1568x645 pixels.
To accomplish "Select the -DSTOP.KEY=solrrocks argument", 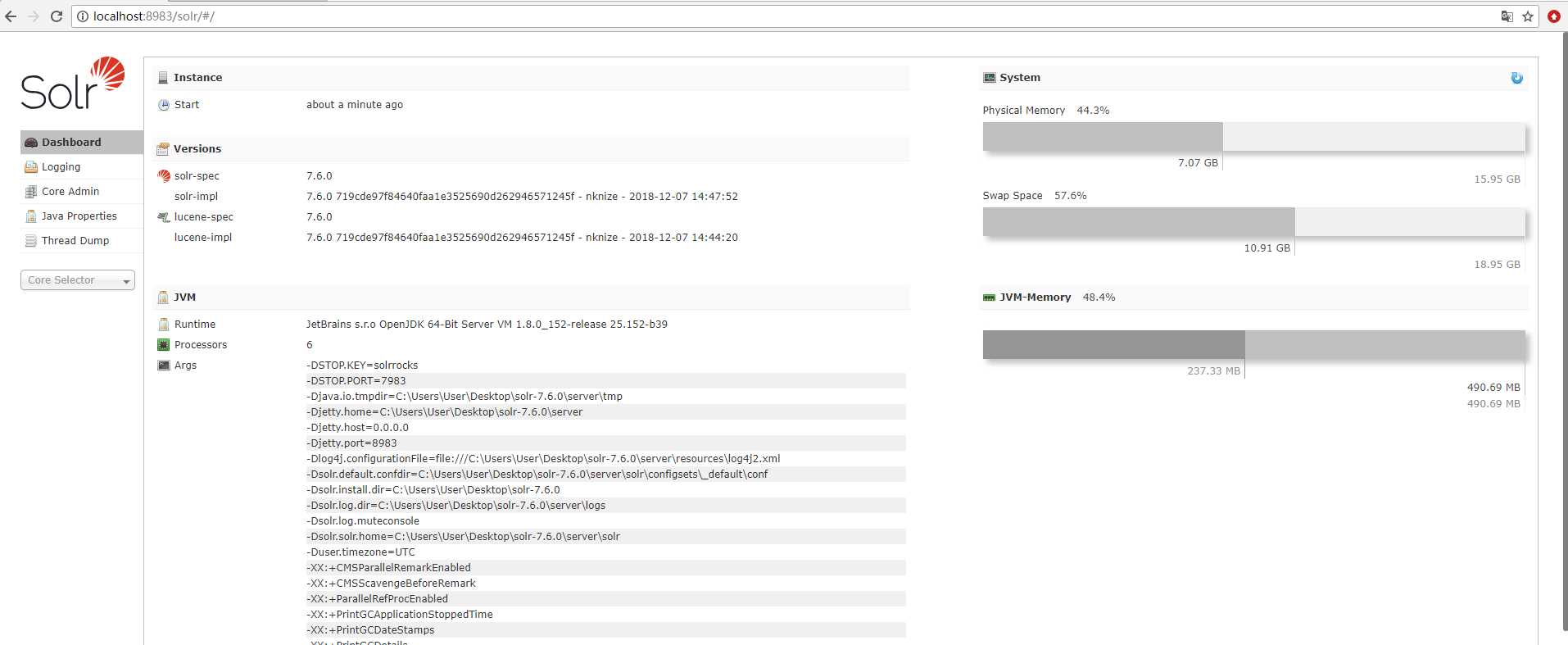I will (362, 366).
